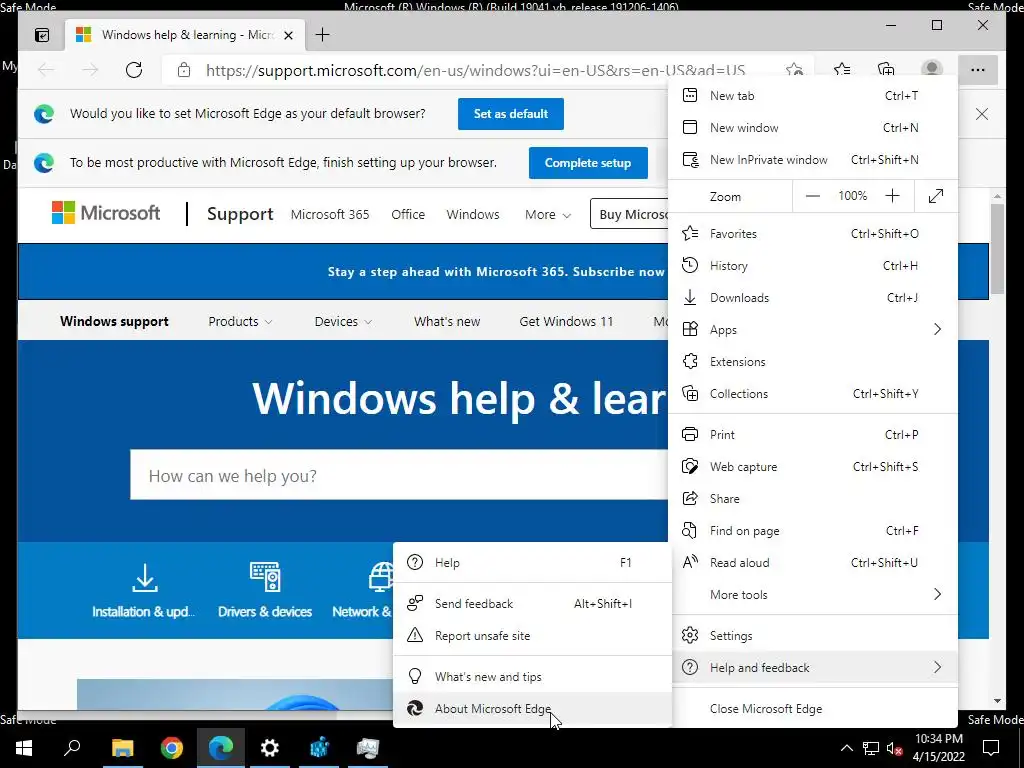Open Collections menu item
This screenshot has height=768, width=1024.
pos(813,394)
